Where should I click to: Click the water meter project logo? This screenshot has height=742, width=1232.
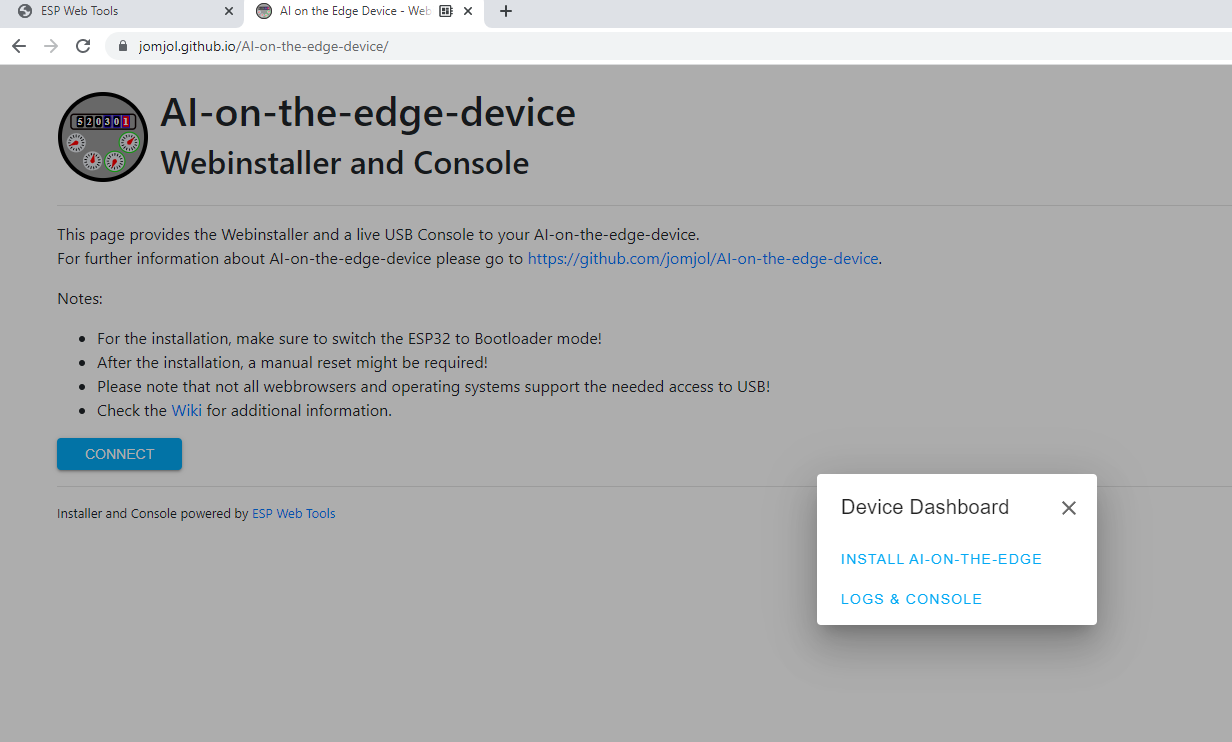point(103,137)
